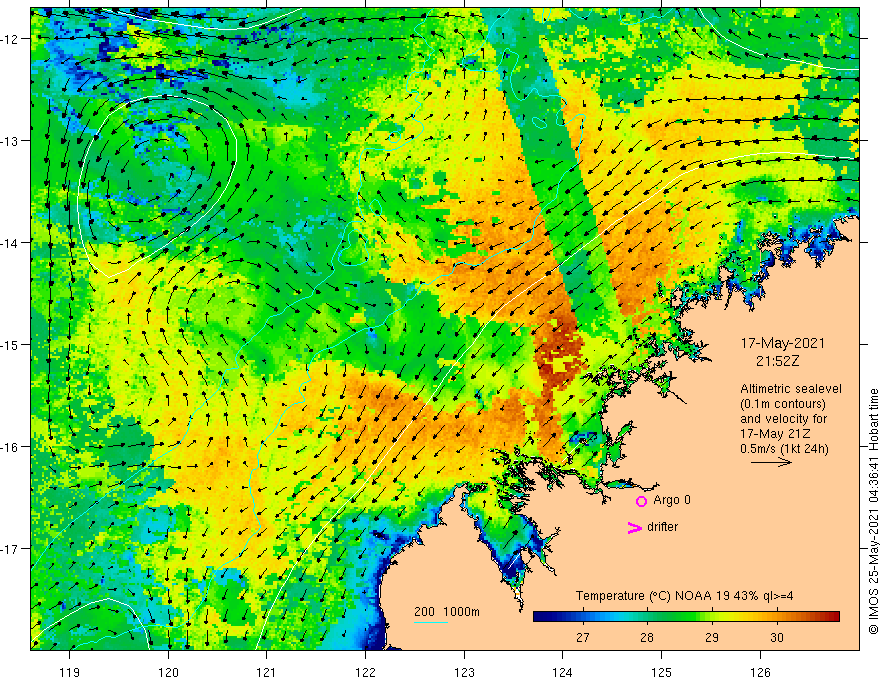Click the "17-May 21Z" caption line

click(x=774, y=434)
